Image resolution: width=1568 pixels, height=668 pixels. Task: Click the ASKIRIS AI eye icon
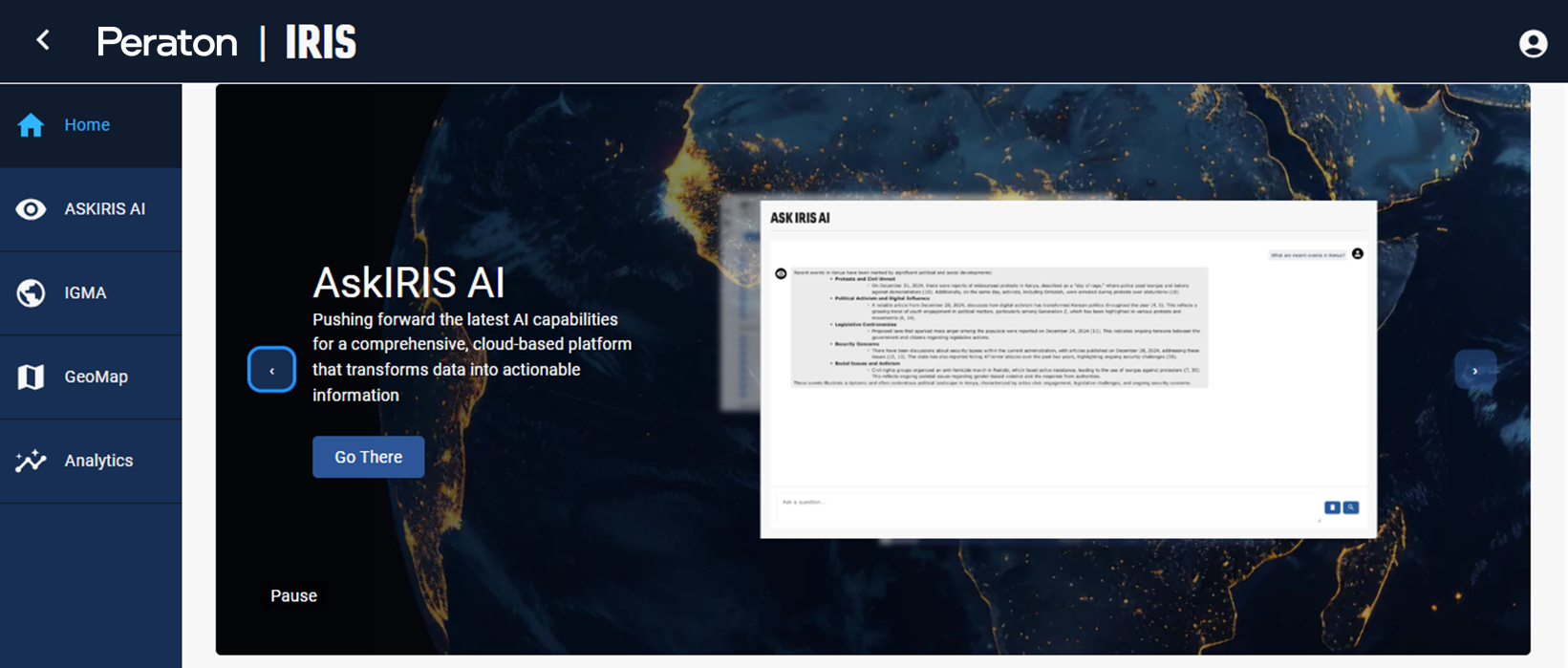[x=31, y=209]
